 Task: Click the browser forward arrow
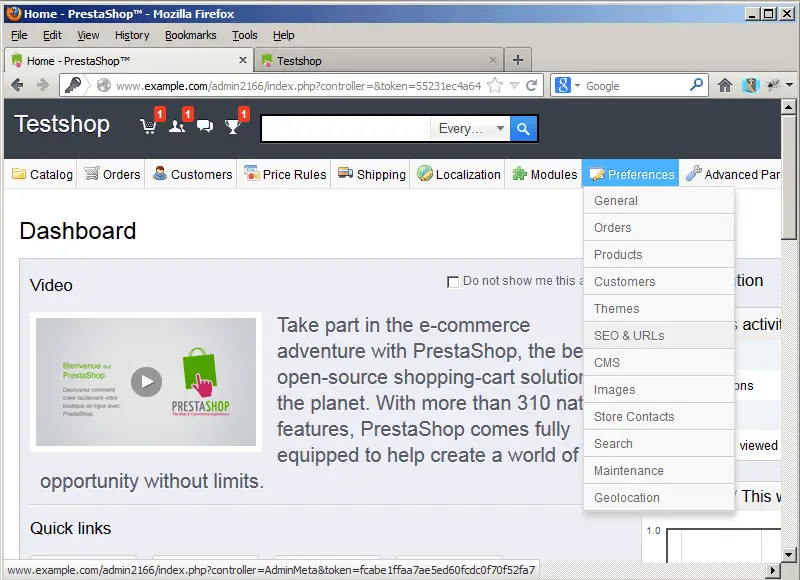tap(43, 85)
